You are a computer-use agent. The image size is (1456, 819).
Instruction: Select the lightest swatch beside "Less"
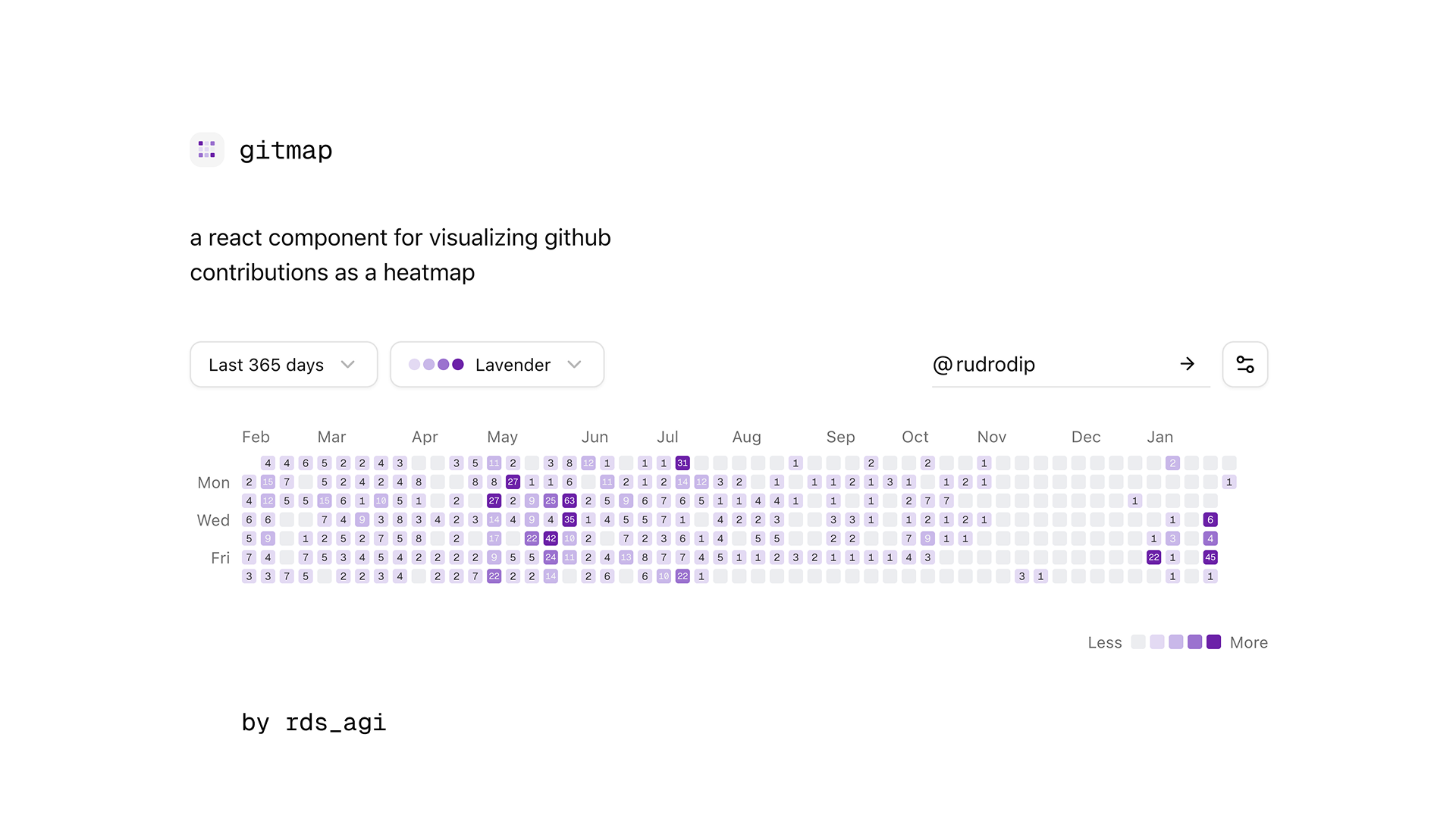coord(1137,642)
